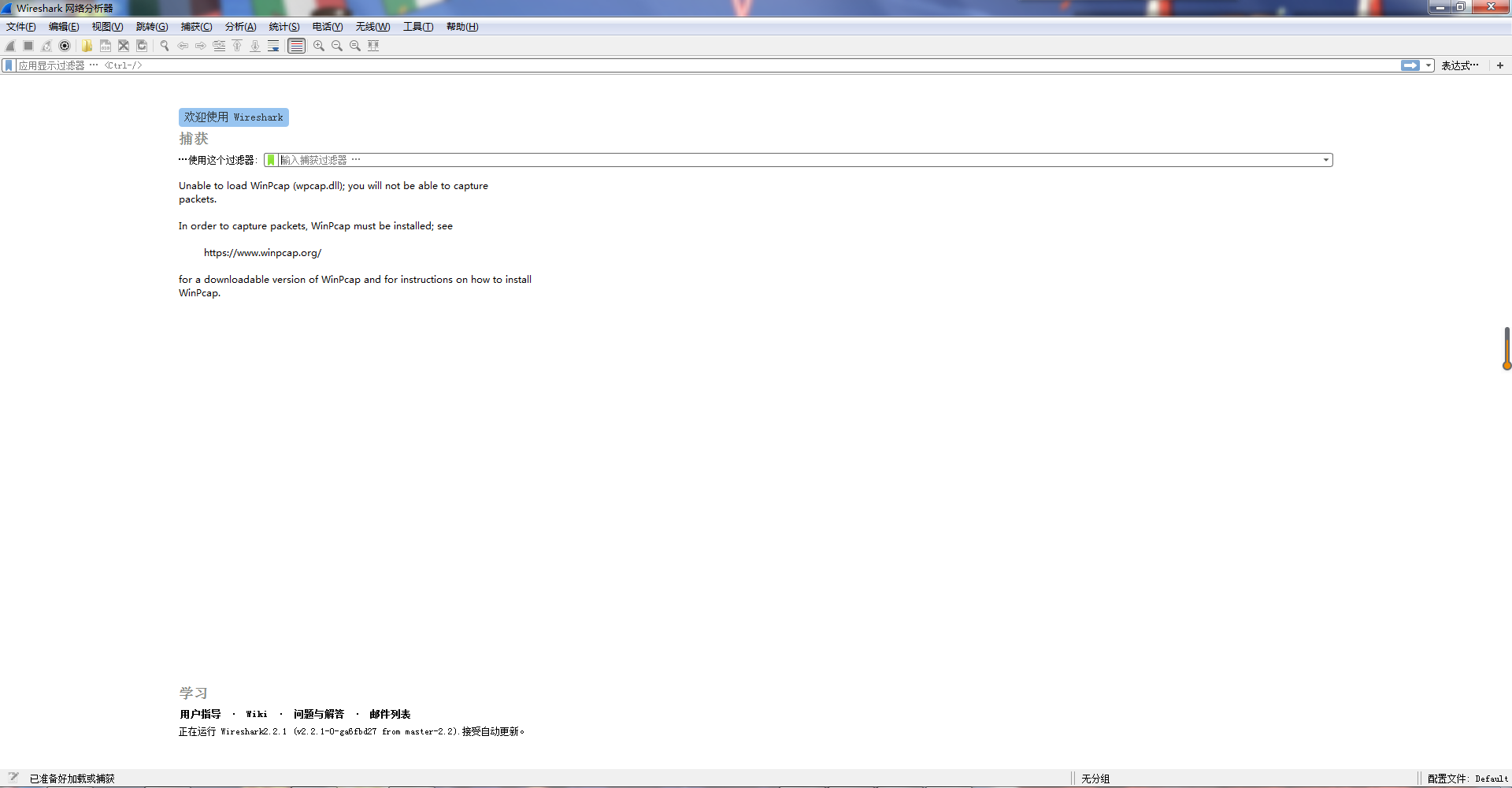Expand the capture filter dropdown arrow

tap(1326, 160)
